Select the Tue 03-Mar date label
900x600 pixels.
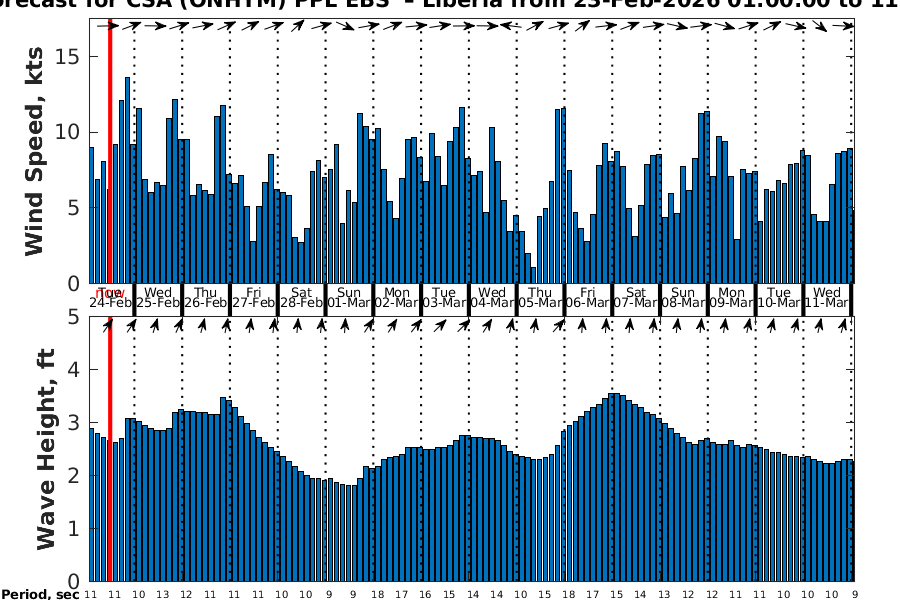click(445, 297)
